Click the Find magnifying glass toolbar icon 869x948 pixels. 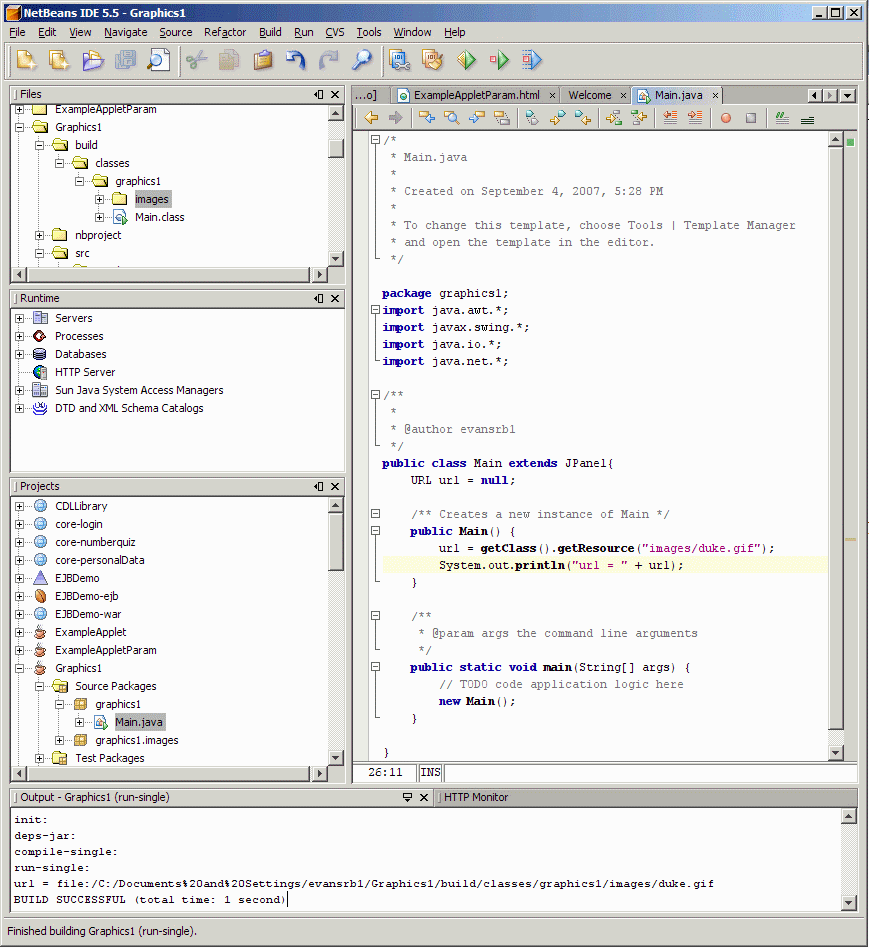click(362, 60)
